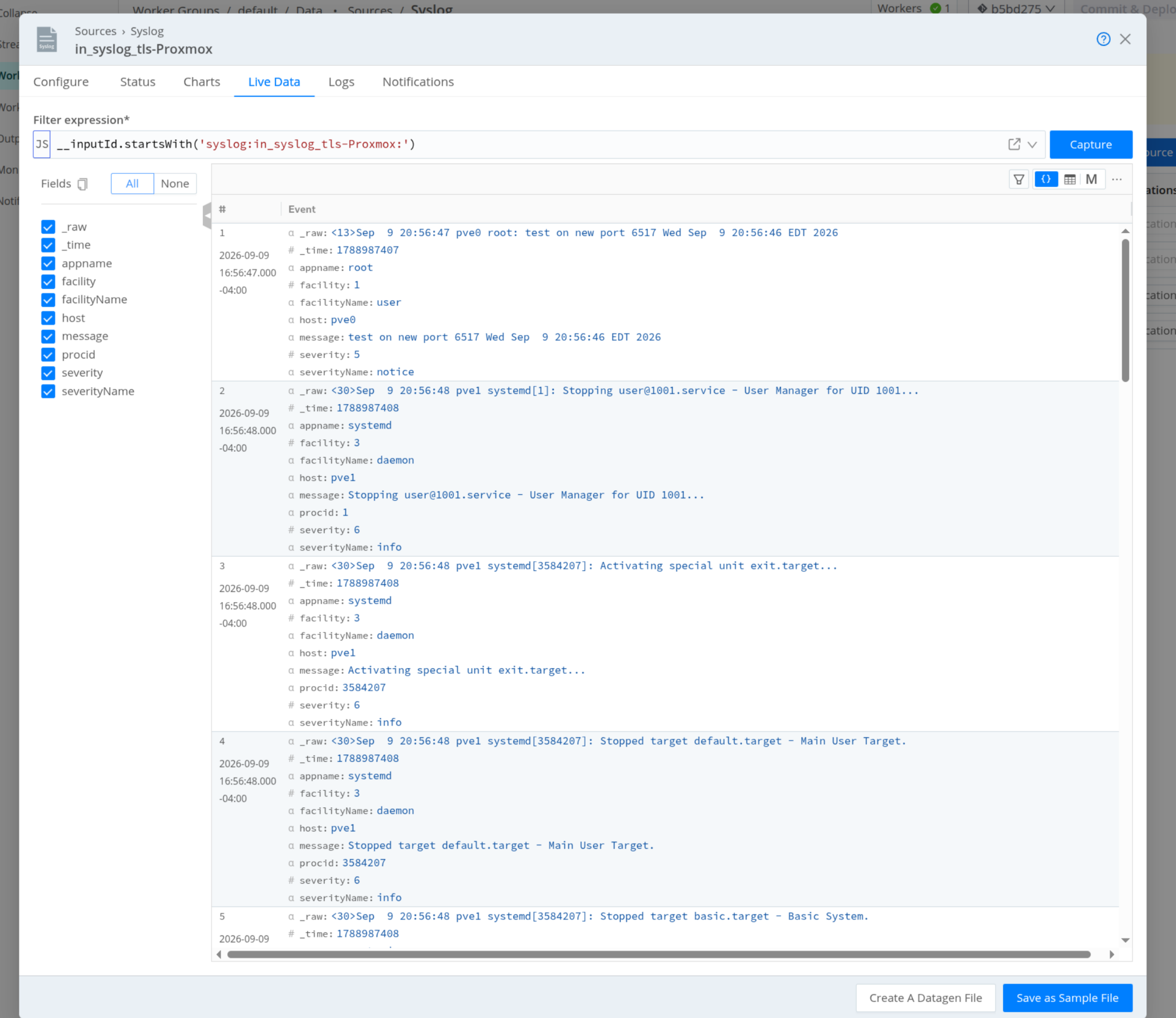The height and width of the screenshot is (1018, 1176).
Task: Open the Charts tab
Action: (202, 82)
